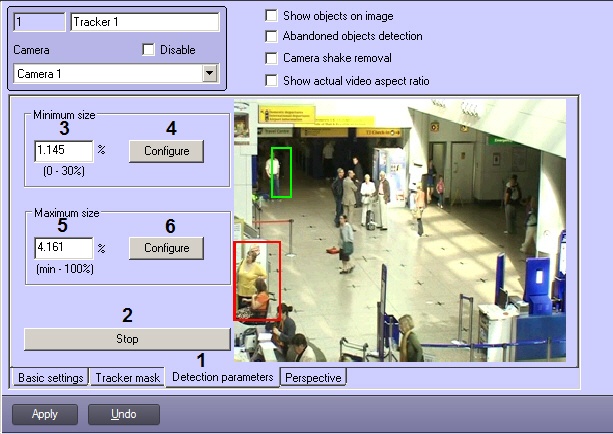Click the tracker ID number field
This screenshot has height=434, width=613.
point(40,22)
